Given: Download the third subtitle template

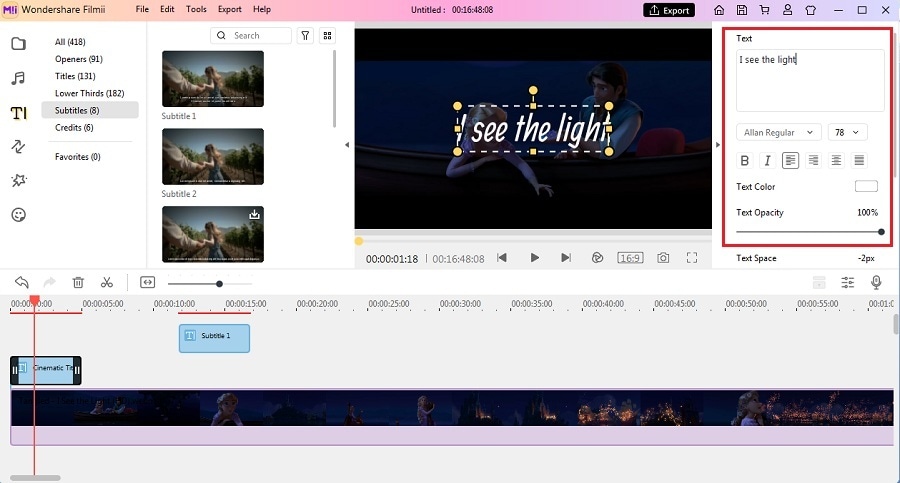Looking at the screenshot, I should [254, 215].
